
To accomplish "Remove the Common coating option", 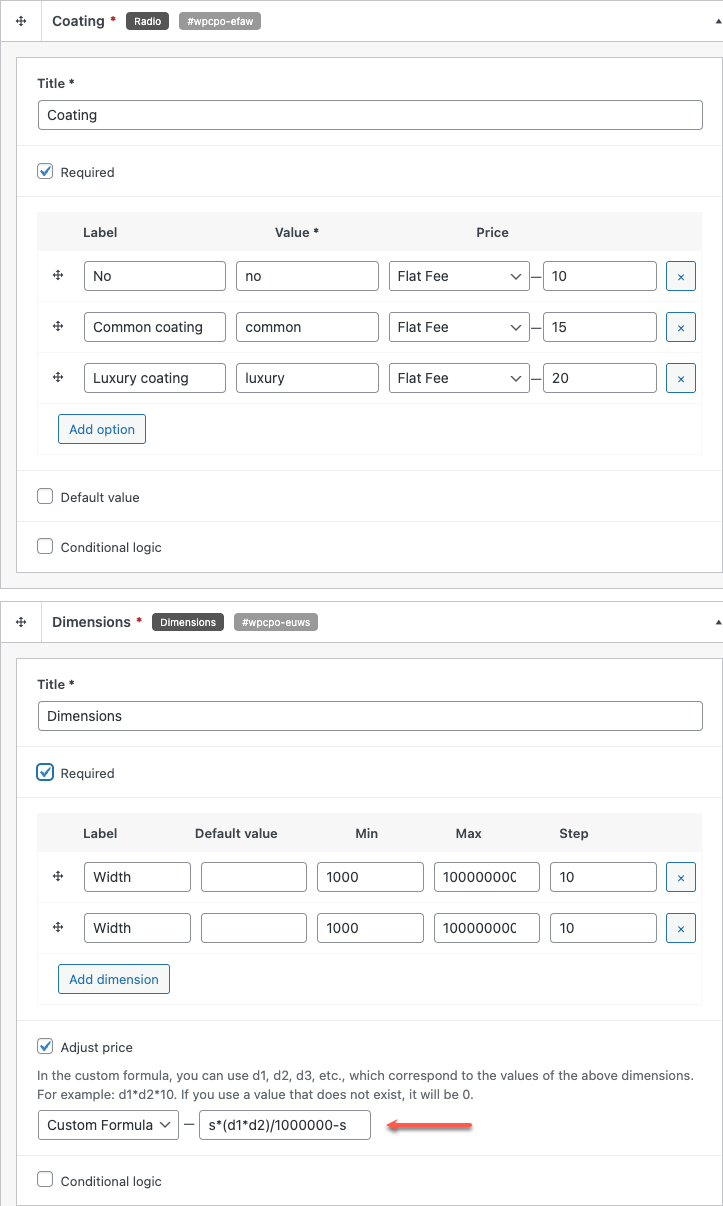I will pyautogui.click(x=681, y=327).
